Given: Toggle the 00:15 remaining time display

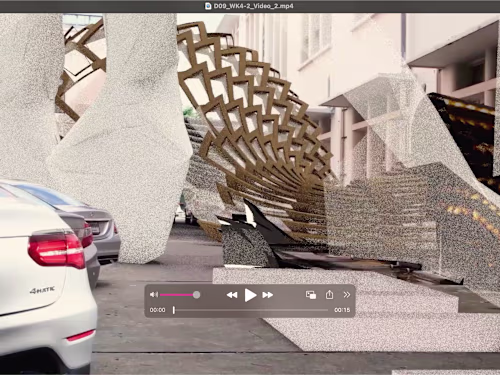Looking at the screenshot, I should point(342,310).
